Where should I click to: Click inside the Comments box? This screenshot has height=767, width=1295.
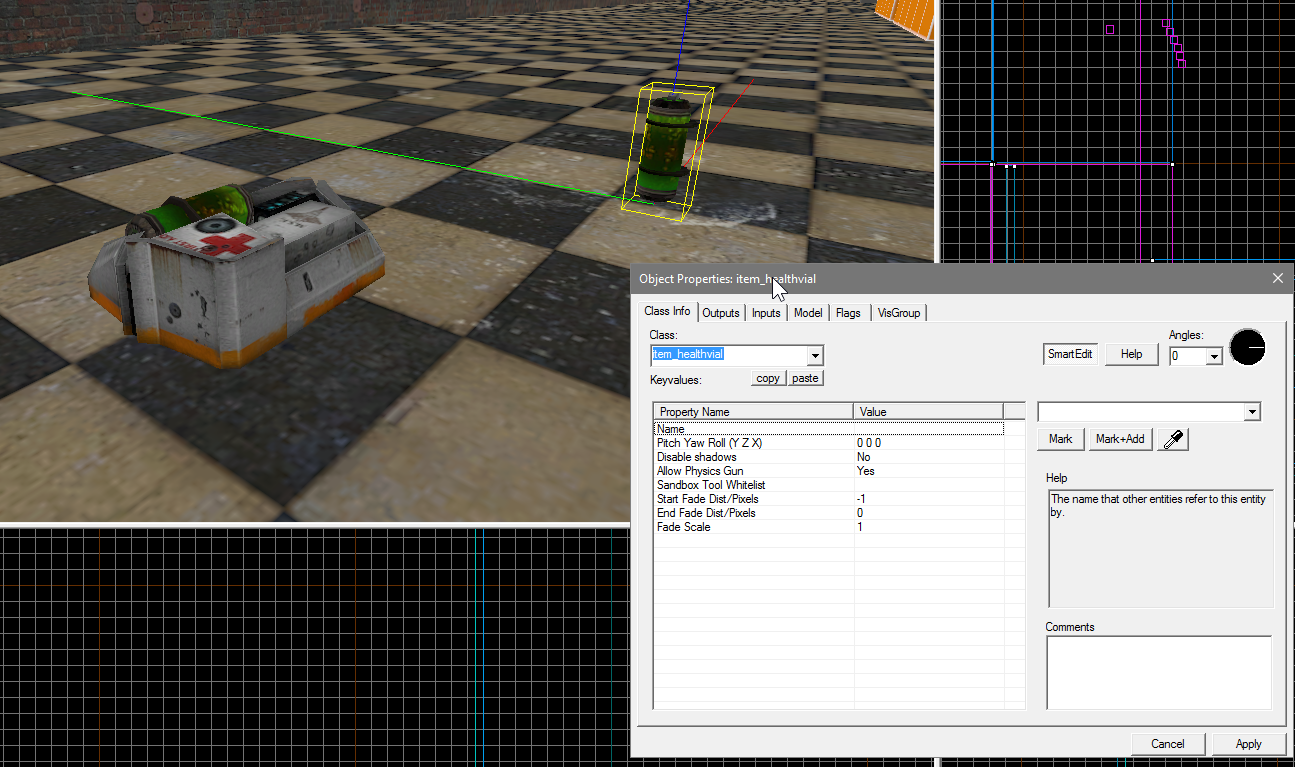1158,672
